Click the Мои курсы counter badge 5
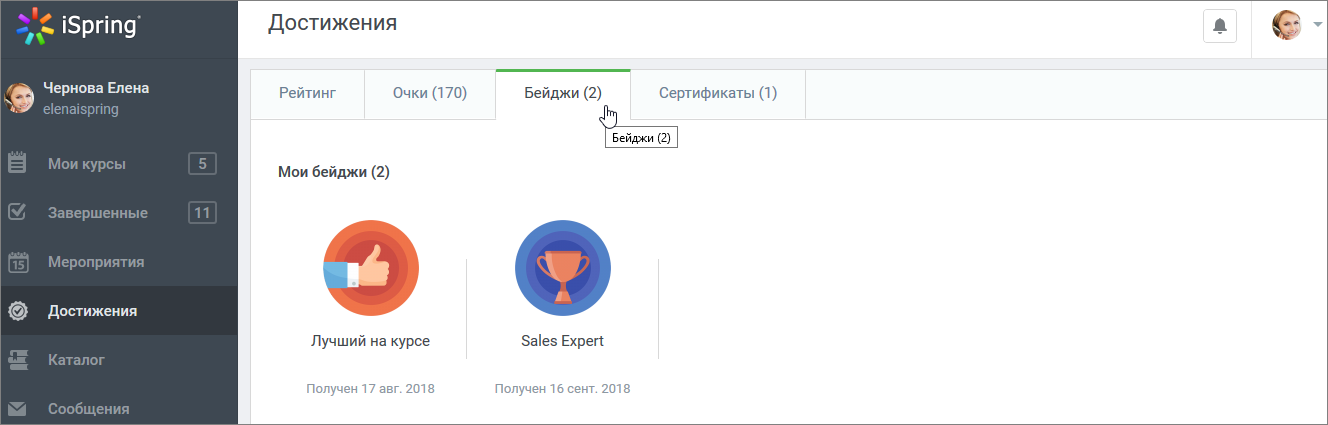Screen dimensions: 1328x425 pos(202,163)
